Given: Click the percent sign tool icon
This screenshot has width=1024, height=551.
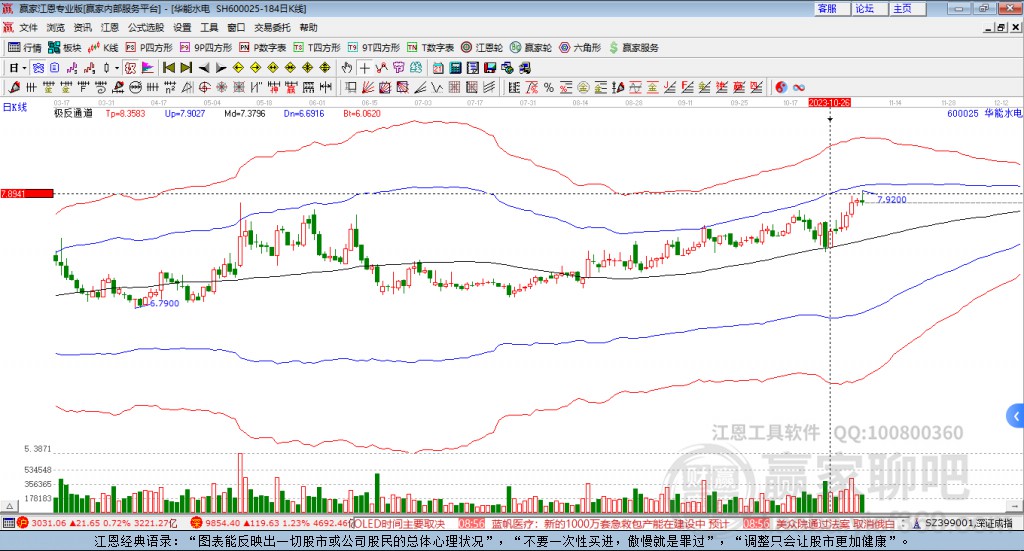Looking at the screenshot, I should (x=549, y=87).
